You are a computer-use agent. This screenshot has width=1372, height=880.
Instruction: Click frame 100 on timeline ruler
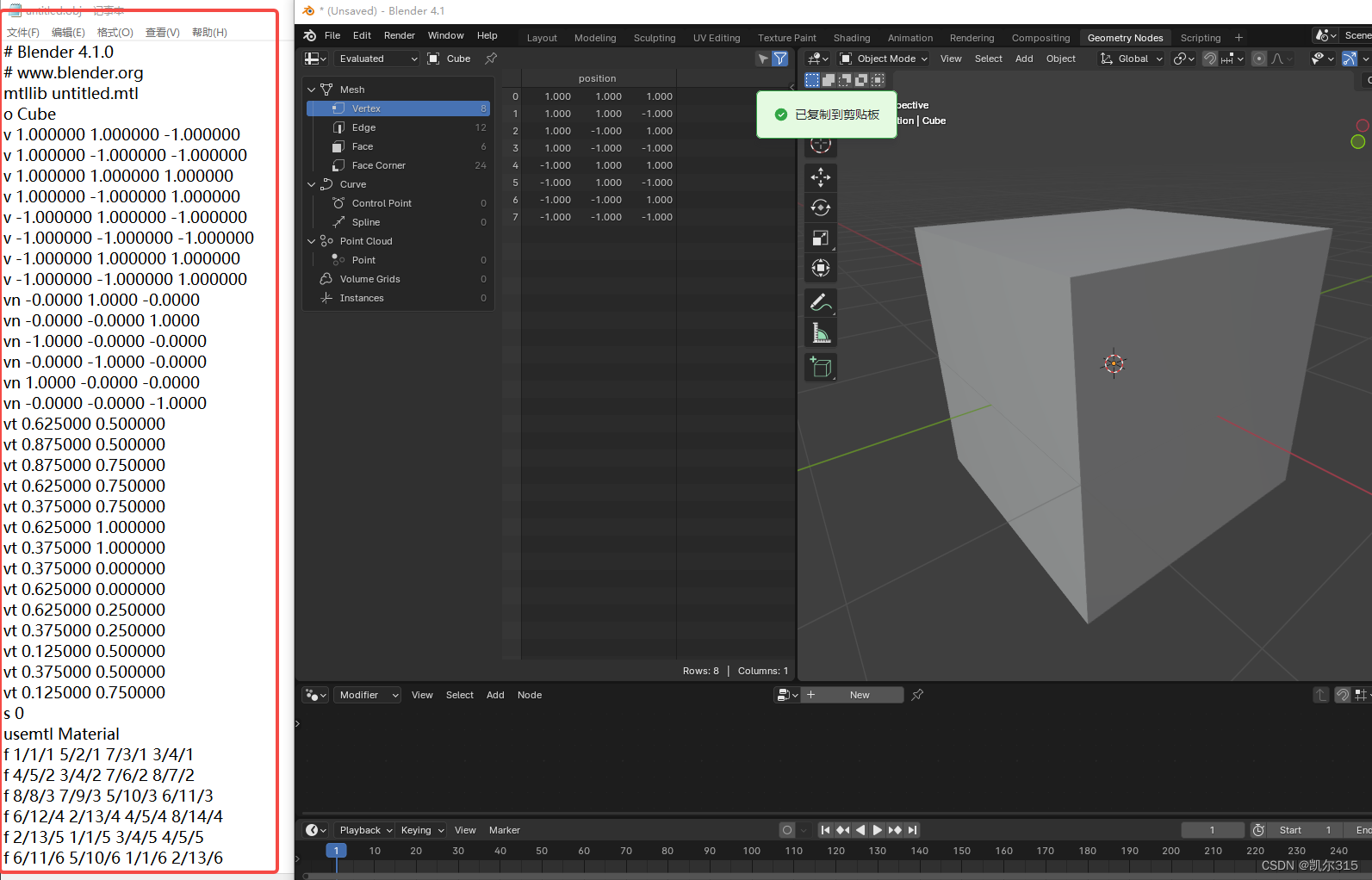(x=752, y=851)
